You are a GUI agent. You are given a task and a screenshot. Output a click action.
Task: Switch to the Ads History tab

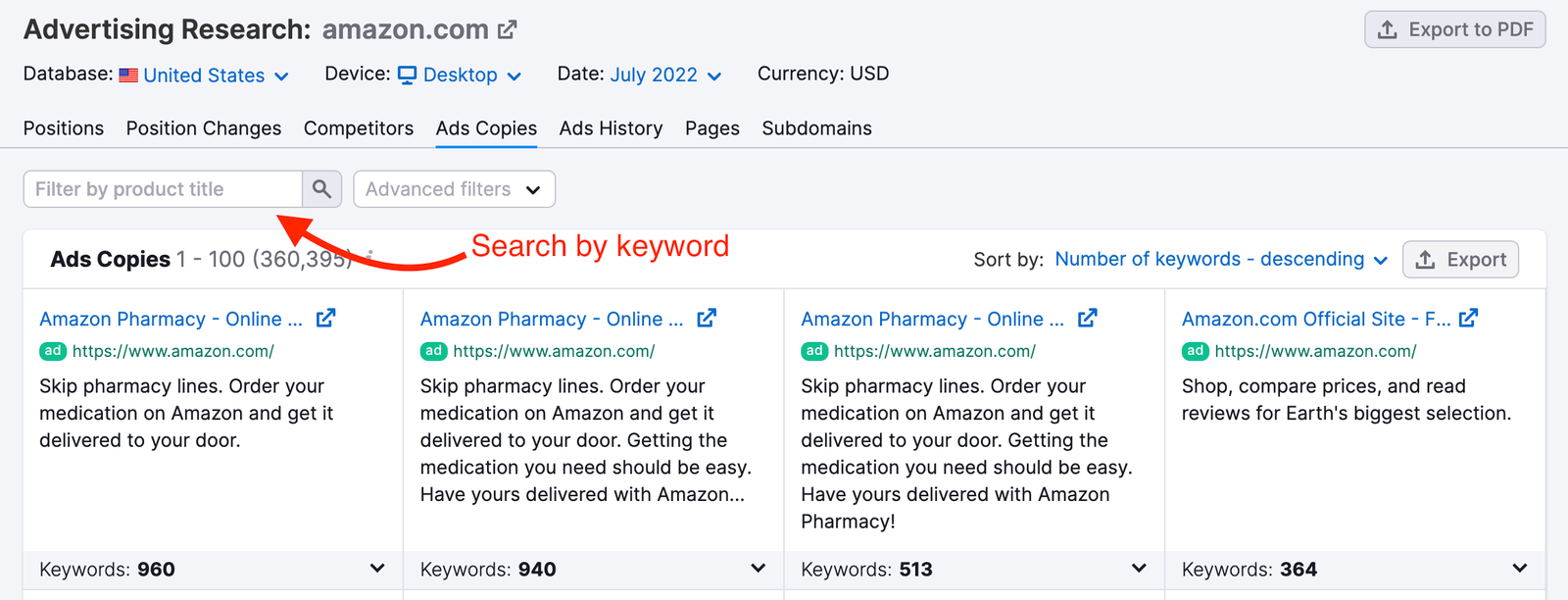click(611, 128)
